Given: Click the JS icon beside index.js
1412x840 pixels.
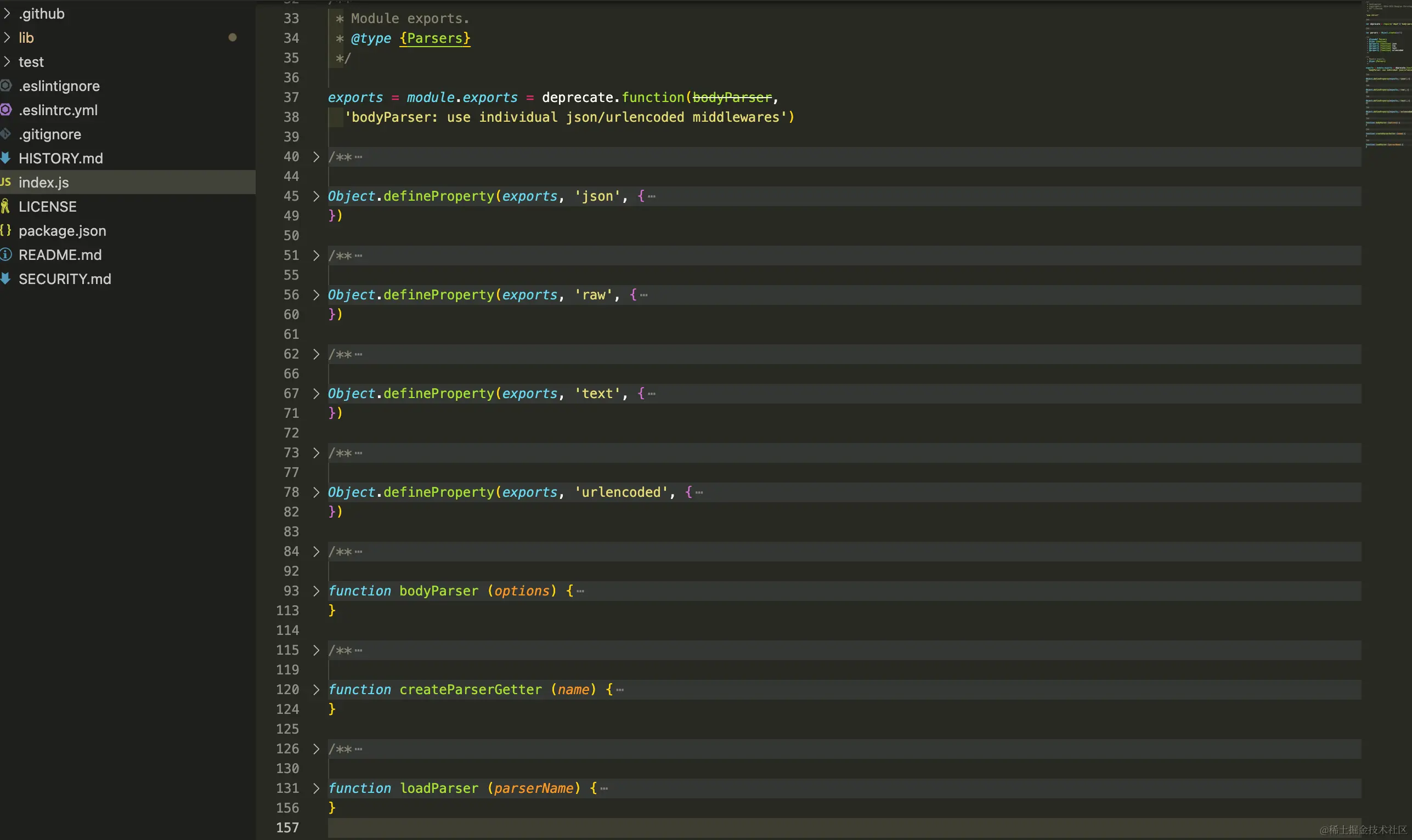Looking at the screenshot, I should 5,182.
